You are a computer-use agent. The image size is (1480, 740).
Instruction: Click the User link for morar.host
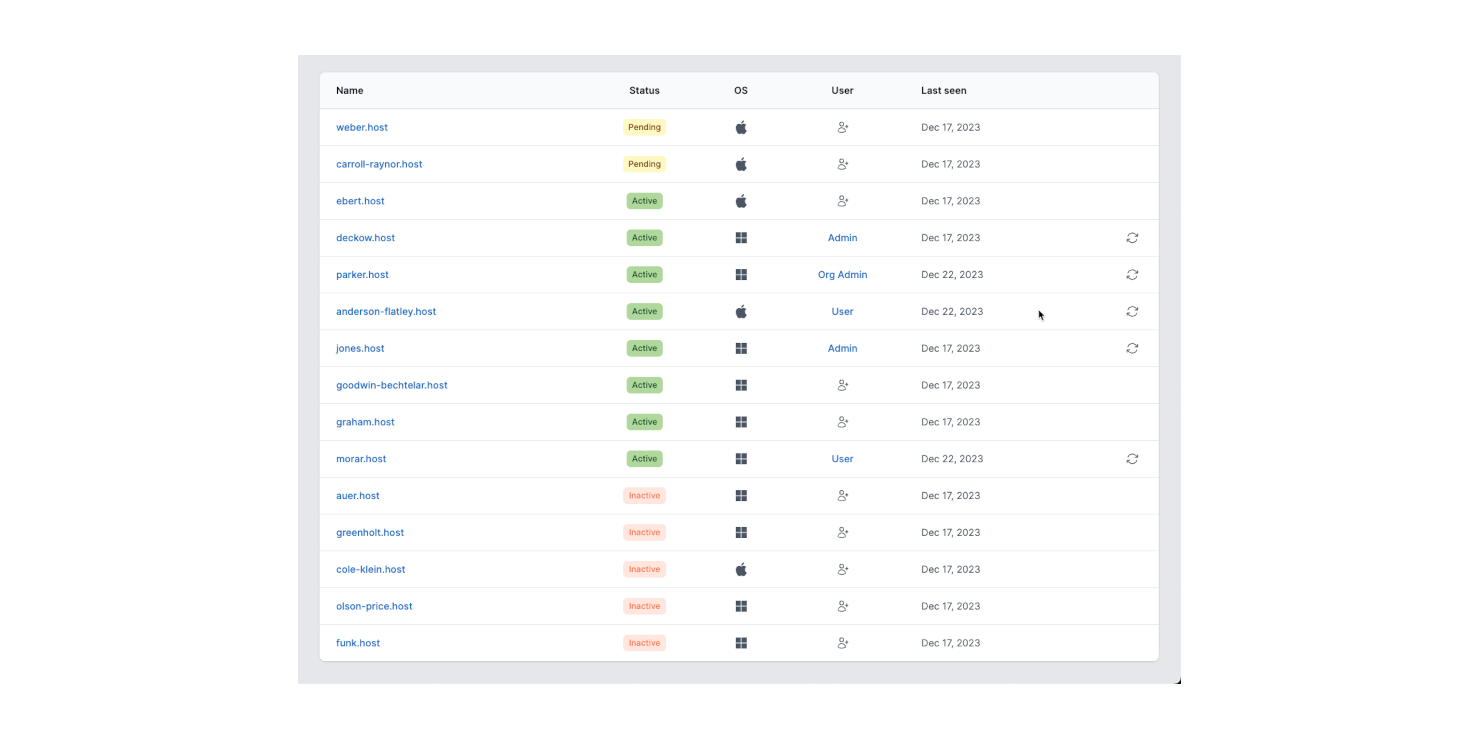click(842, 459)
